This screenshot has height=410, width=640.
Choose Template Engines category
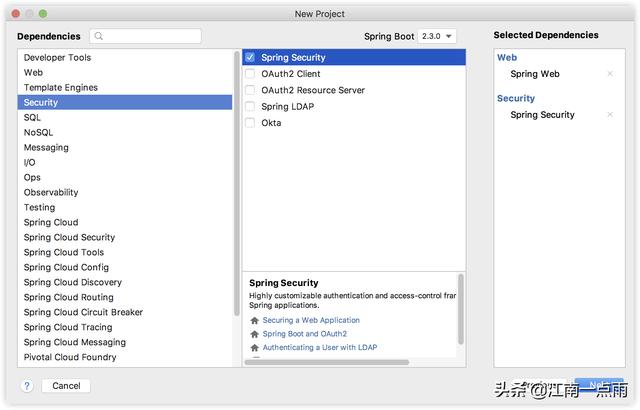(125, 87)
